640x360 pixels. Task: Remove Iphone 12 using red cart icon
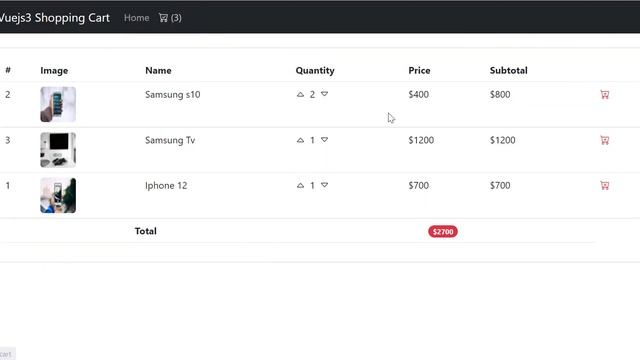(604, 186)
